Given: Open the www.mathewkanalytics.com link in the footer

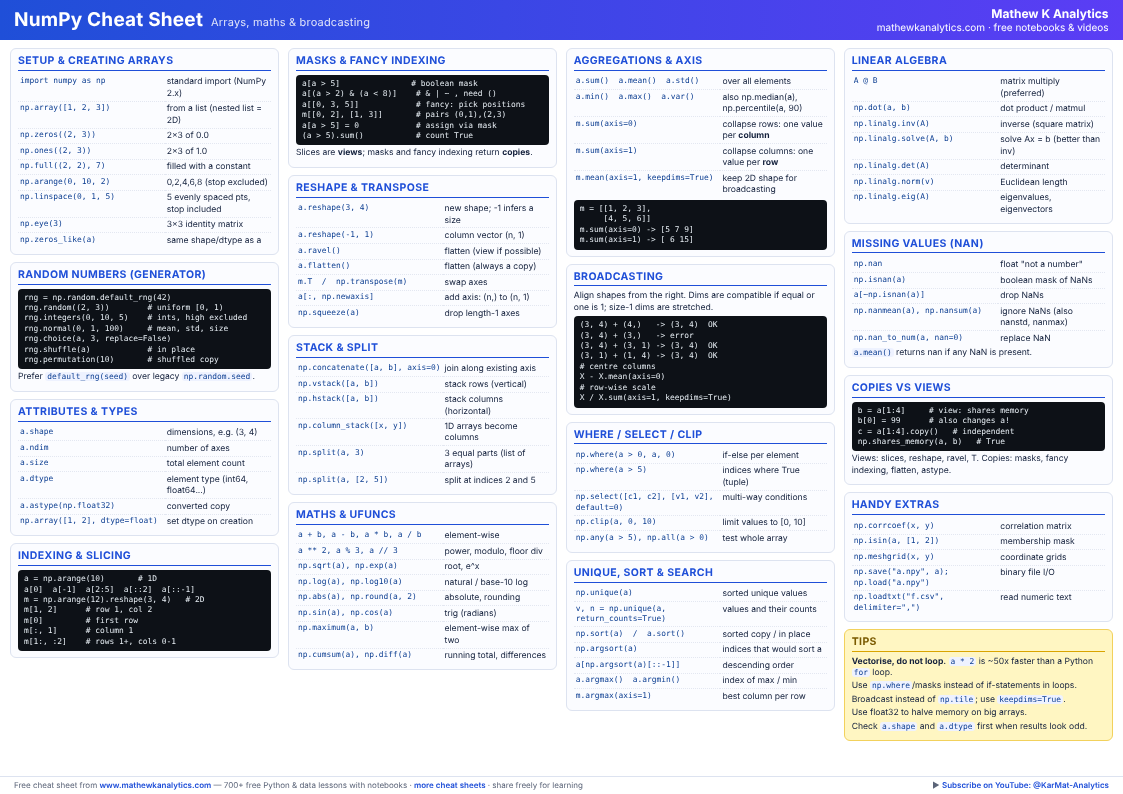Looking at the screenshot, I should [155, 785].
